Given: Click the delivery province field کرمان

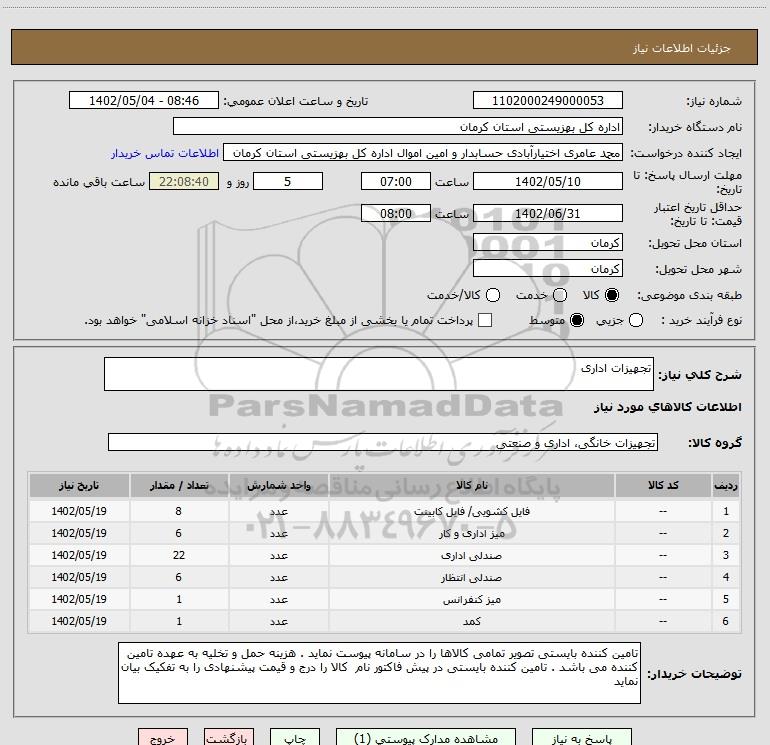Looking at the screenshot, I should click(548, 243).
